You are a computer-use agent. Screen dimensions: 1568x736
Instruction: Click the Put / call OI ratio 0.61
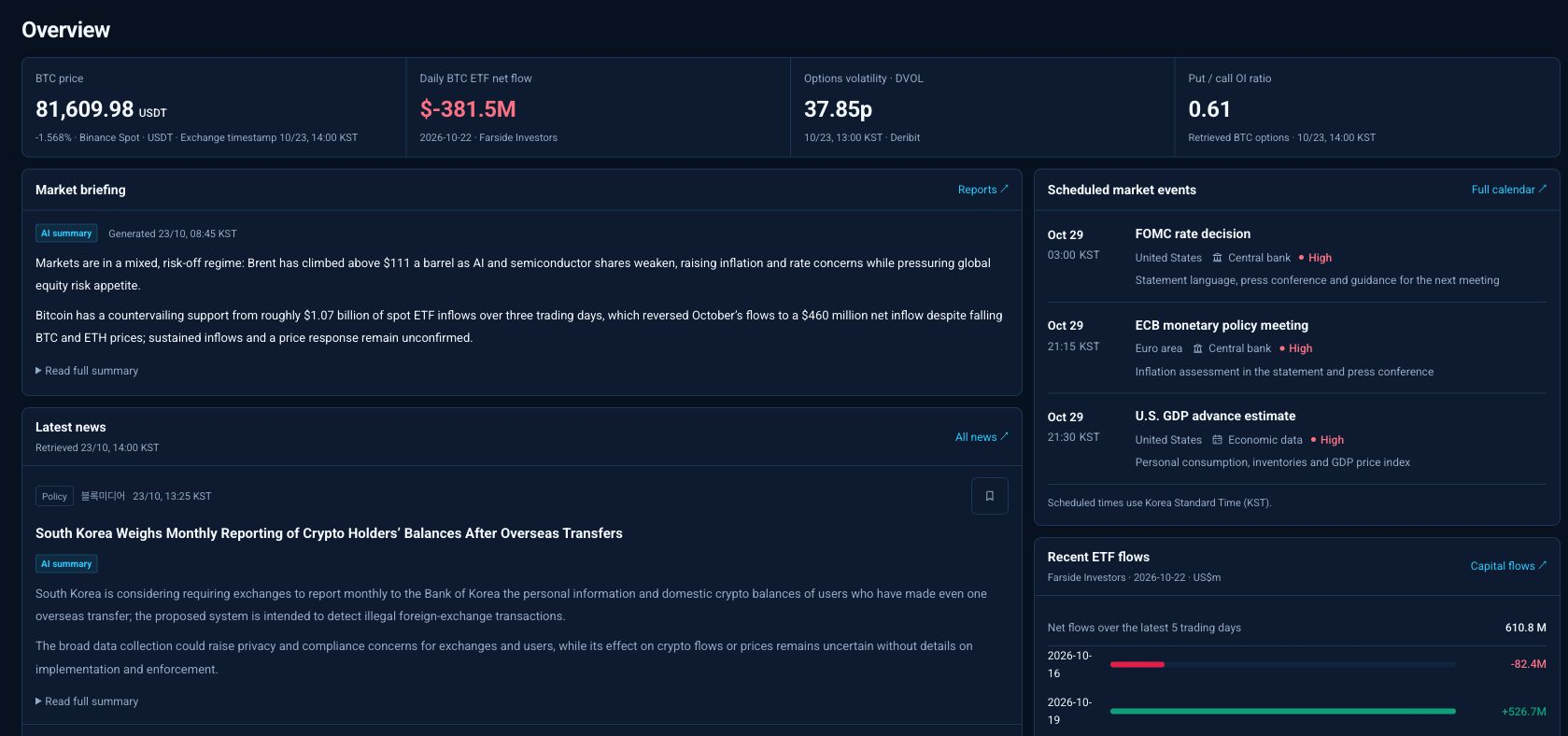[x=1209, y=109]
